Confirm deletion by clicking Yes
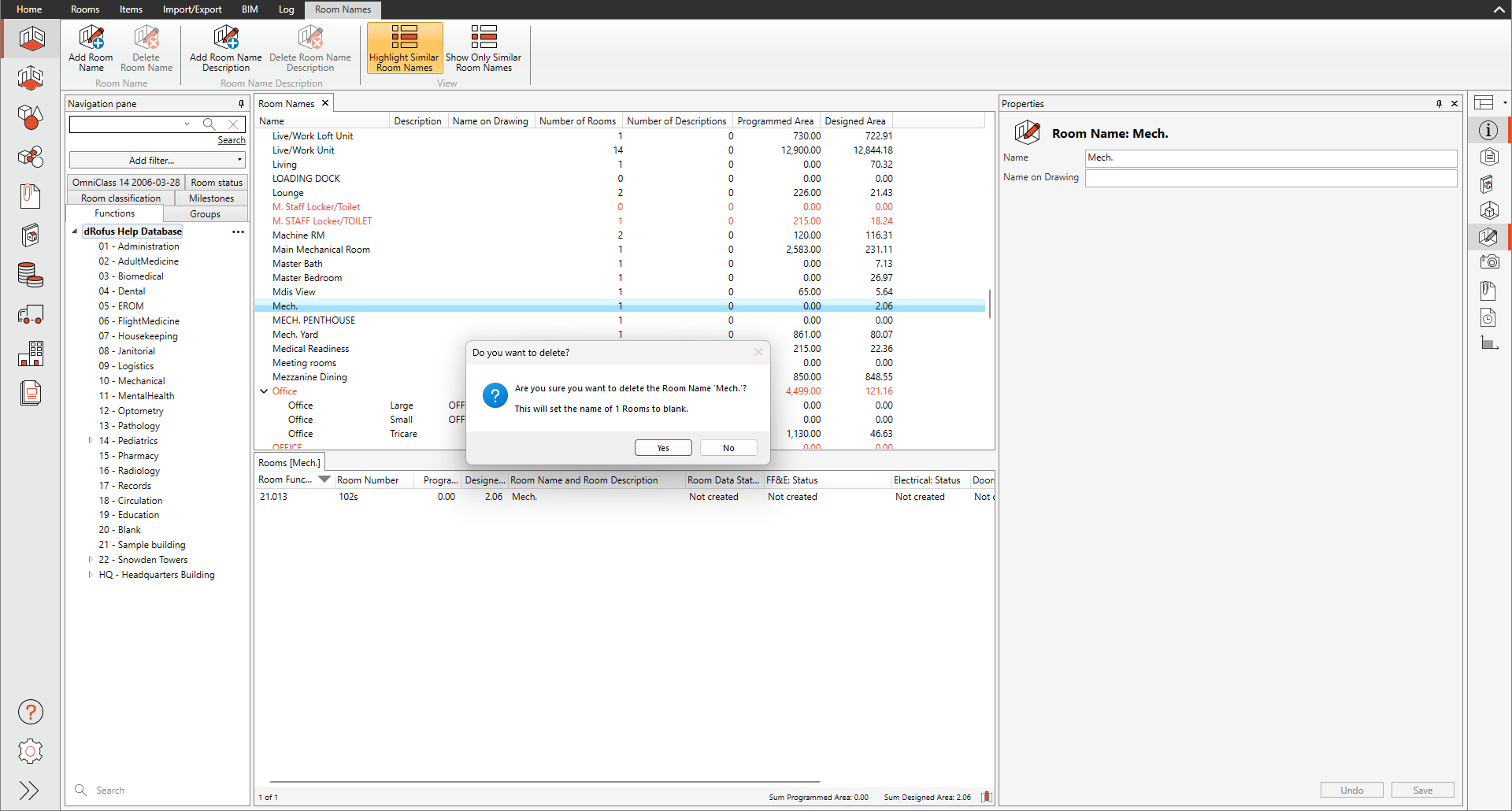 [x=663, y=448]
